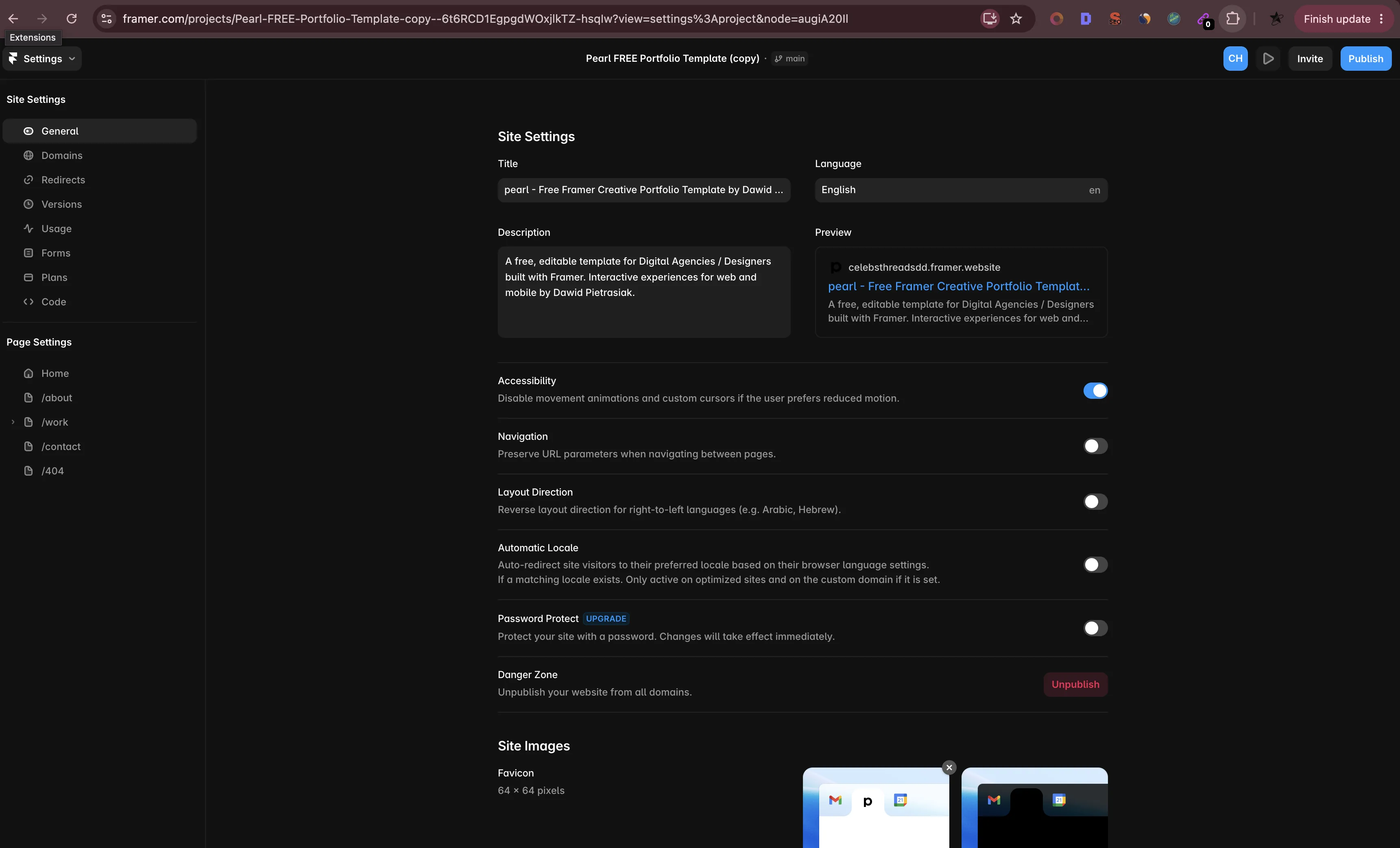
Task: Reload the page
Action: coord(72,19)
